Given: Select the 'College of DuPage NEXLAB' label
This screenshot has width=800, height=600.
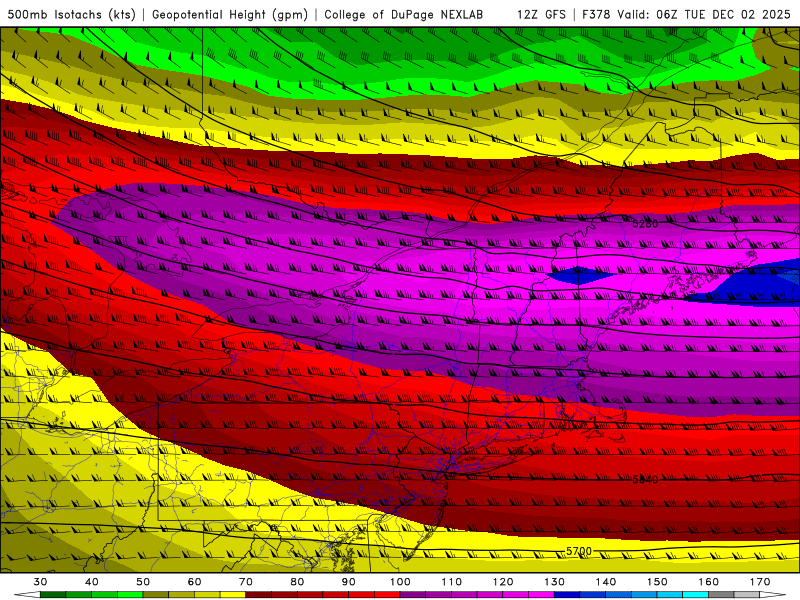Looking at the screenshot, I should 403,14.
